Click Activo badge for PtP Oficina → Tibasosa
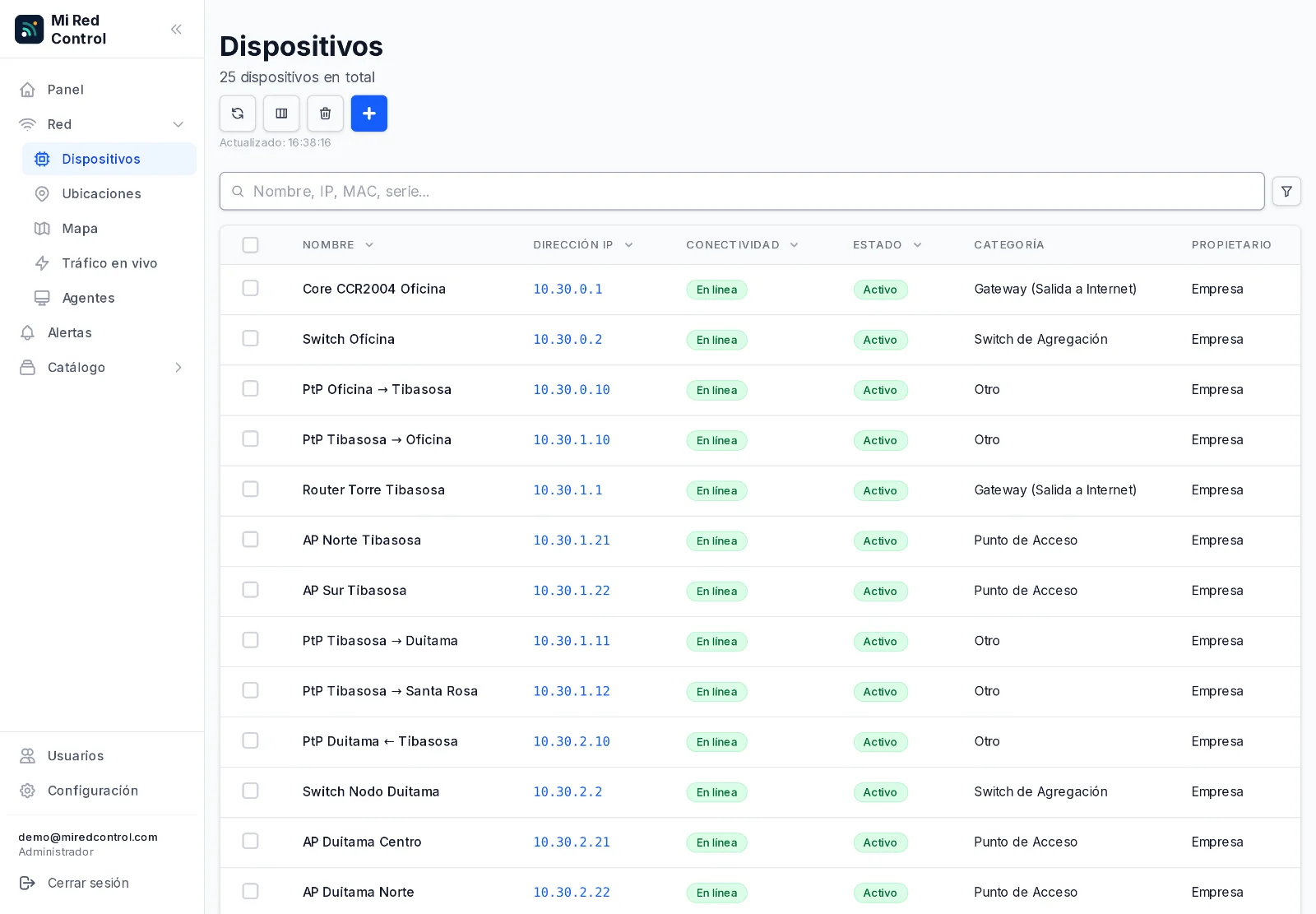Viewport: 1316px width, 914px height. point(880,390)
